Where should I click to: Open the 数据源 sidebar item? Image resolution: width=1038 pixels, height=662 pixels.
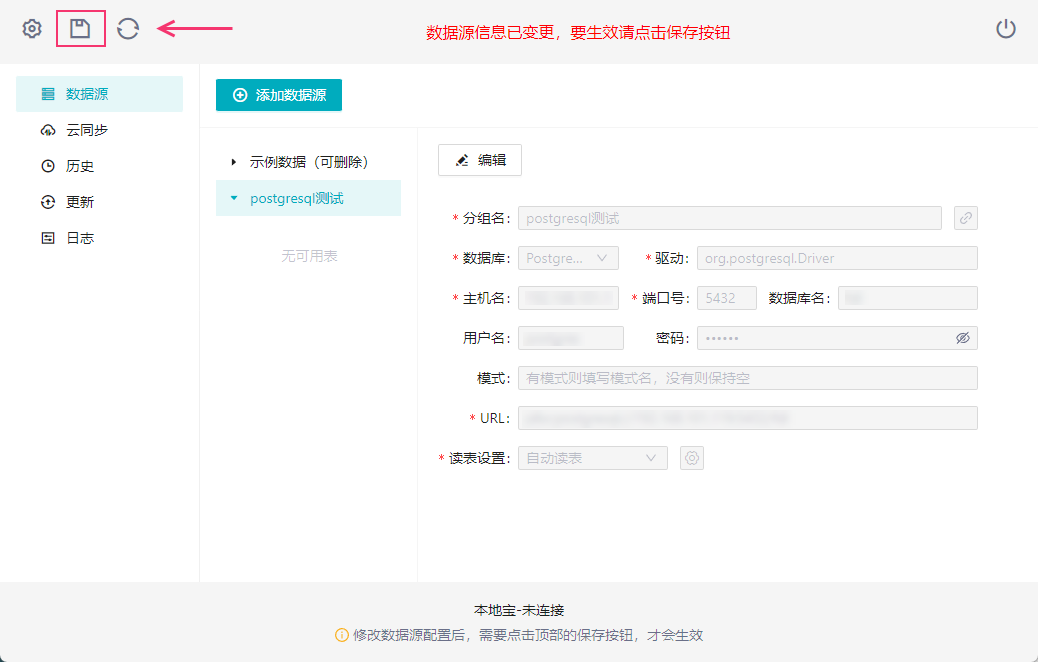[99, 94]
